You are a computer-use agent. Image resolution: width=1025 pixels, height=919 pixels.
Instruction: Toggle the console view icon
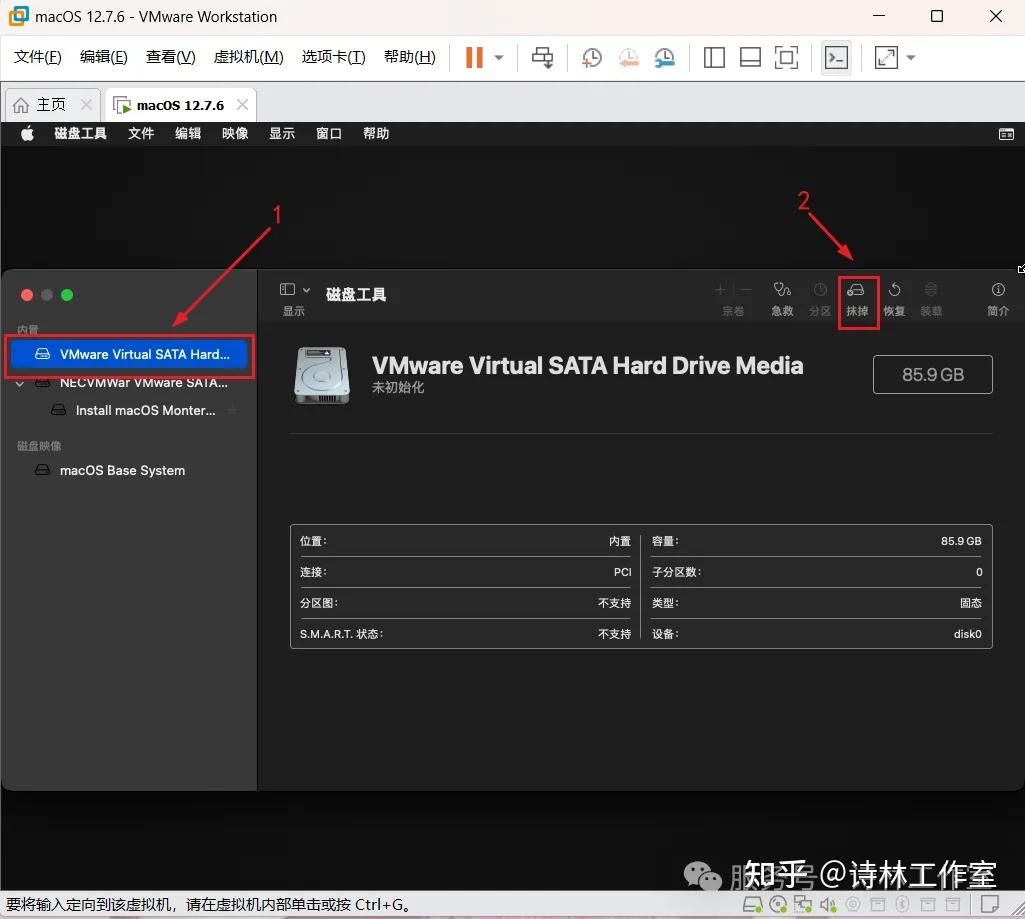(836, 58)
